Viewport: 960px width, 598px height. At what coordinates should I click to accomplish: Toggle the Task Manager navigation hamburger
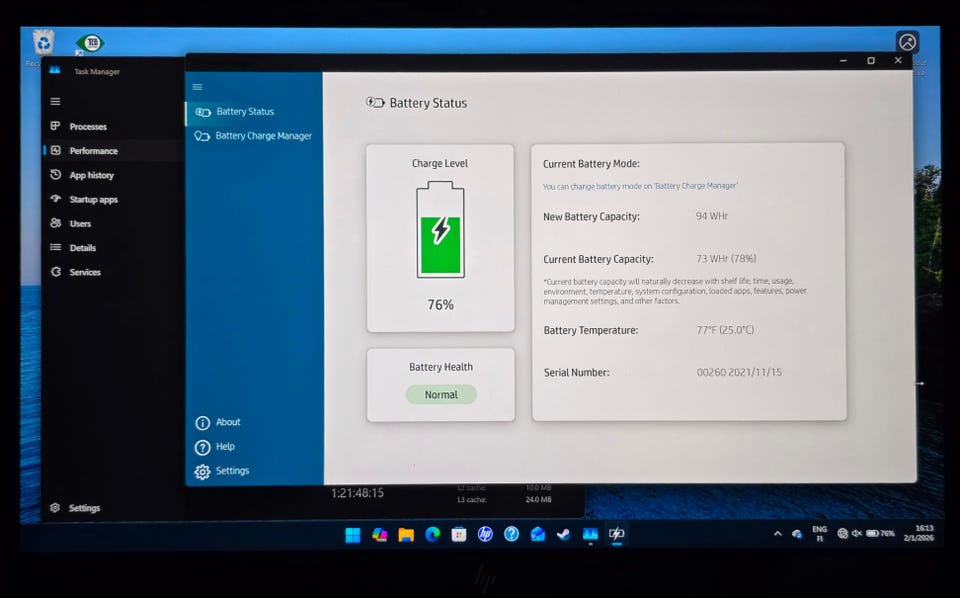click(x=56, y=102)
